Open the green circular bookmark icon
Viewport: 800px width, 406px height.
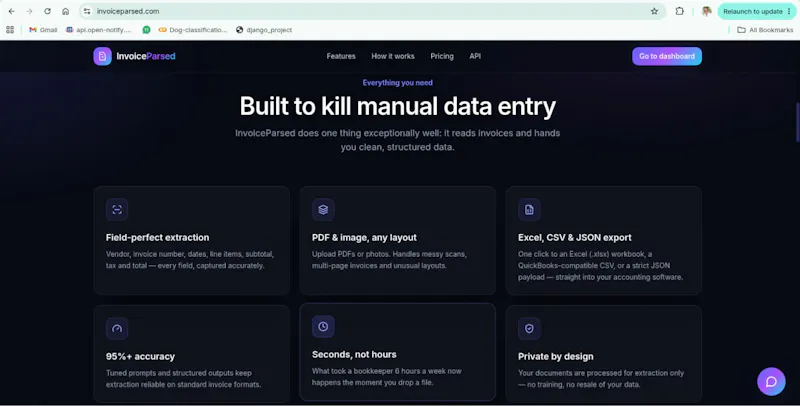(146, 30)
